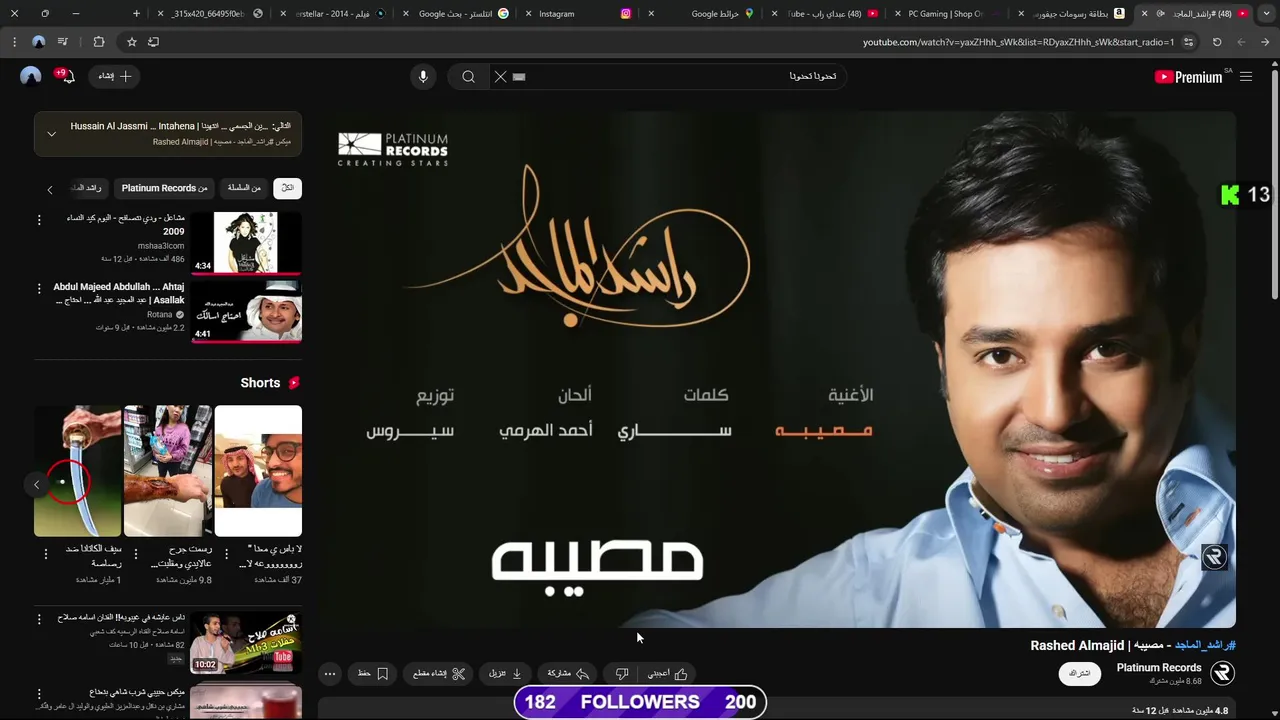Screen dimensions: 1280x720
Task: Submit search with the magnifier icon
Action: (468, 77)
